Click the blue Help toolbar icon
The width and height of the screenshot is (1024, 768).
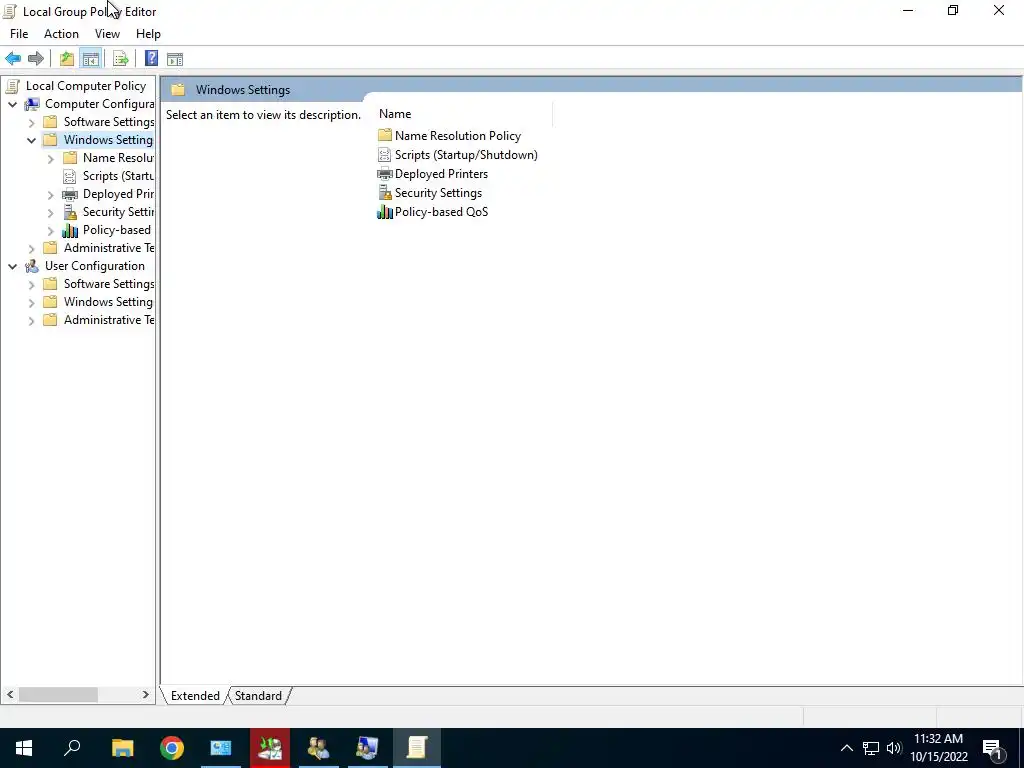tap(151, 59)
